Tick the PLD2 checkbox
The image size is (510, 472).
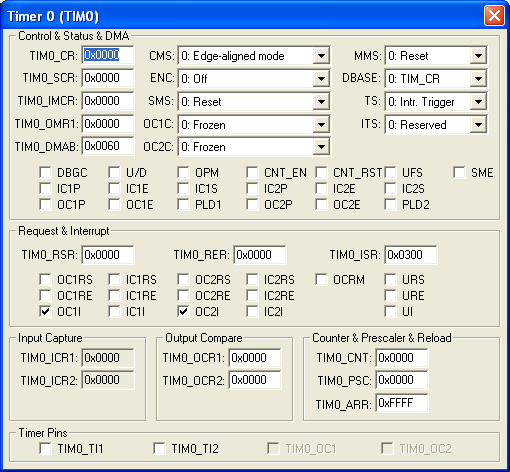(x=390, y=204)
